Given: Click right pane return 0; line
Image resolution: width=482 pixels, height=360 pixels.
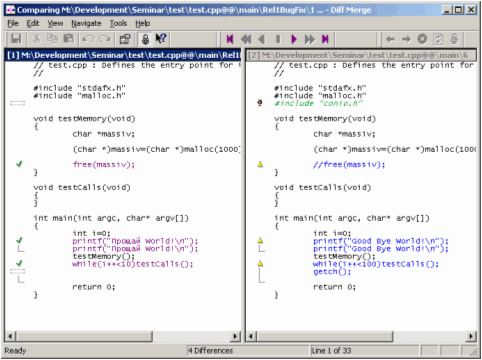Looking at the screenshot, I should [334, 287].
